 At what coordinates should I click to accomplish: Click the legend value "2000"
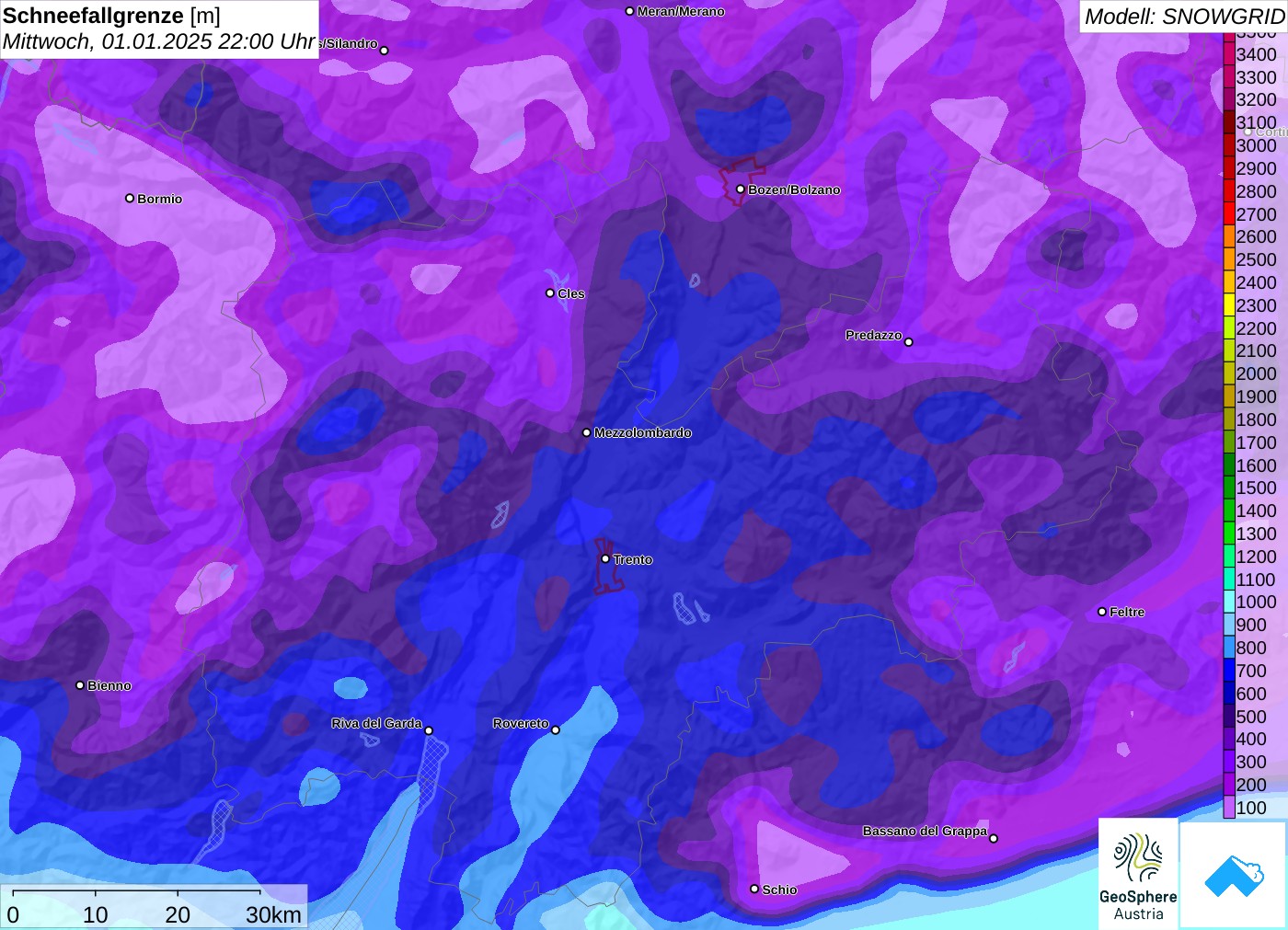[x=1257, y=373]
